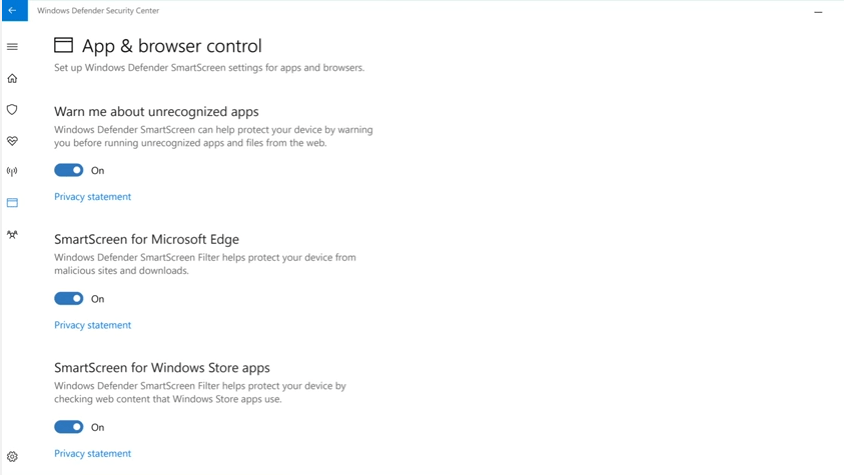The image size is (844, 475).
Task: Open the Home page in sidebar
Action: pos(13,78)
